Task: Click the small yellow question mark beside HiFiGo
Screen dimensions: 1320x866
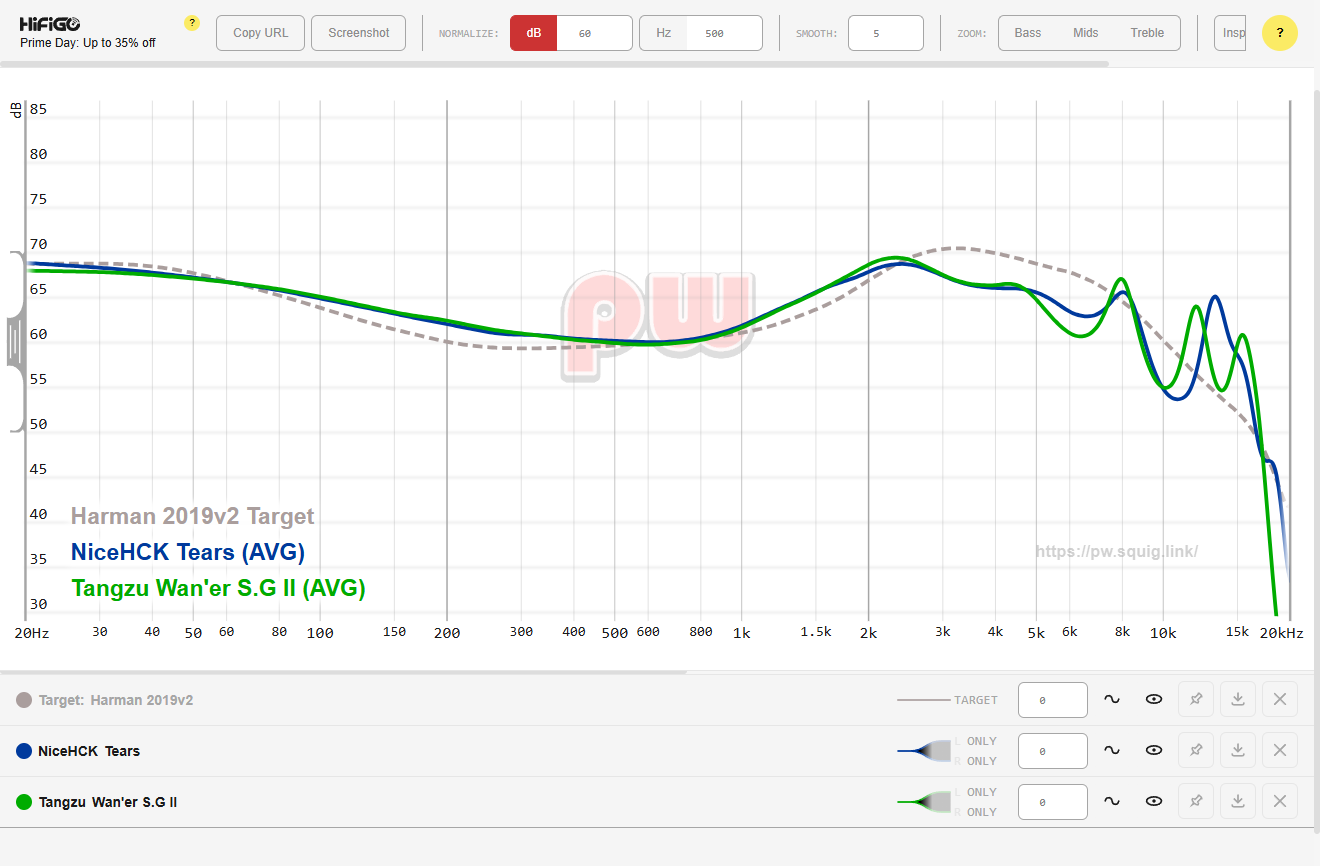Action: 192,23
